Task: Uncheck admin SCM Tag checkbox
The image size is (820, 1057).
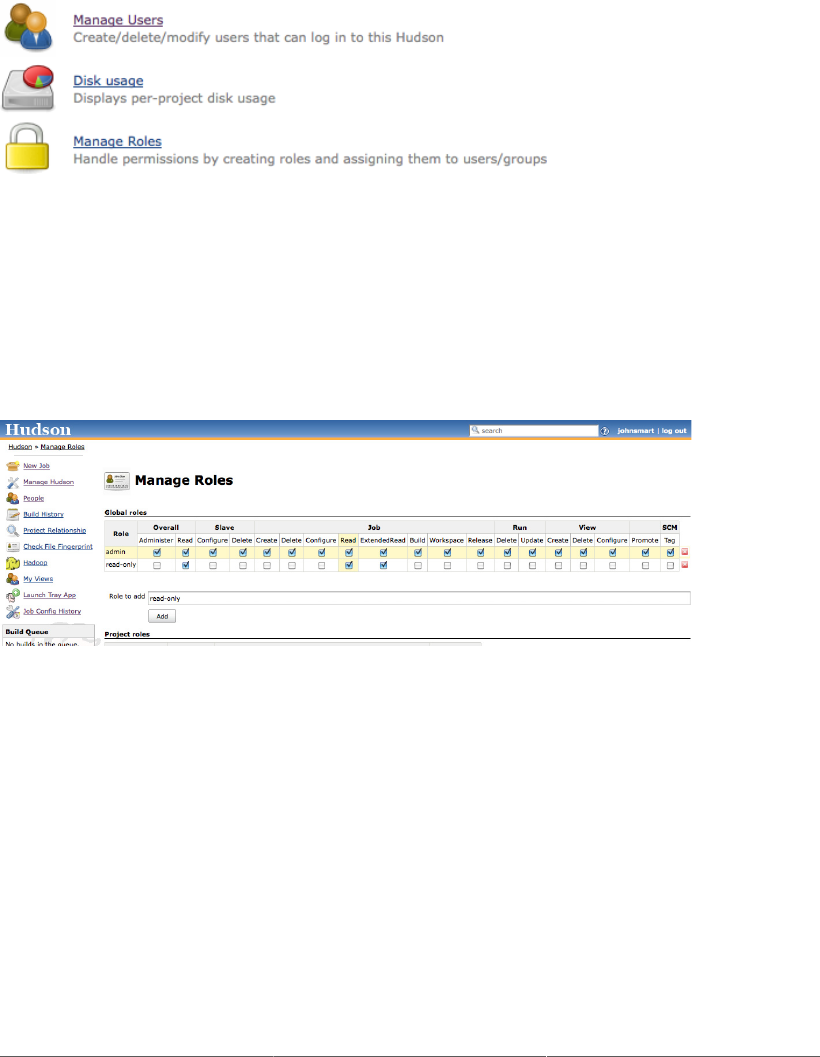Action: click(x=670, y=552)
